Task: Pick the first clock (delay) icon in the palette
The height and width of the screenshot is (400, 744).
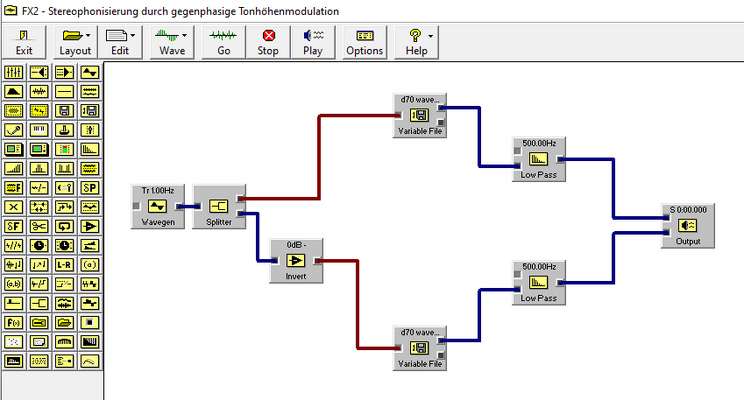Action: tap(39, 246)
